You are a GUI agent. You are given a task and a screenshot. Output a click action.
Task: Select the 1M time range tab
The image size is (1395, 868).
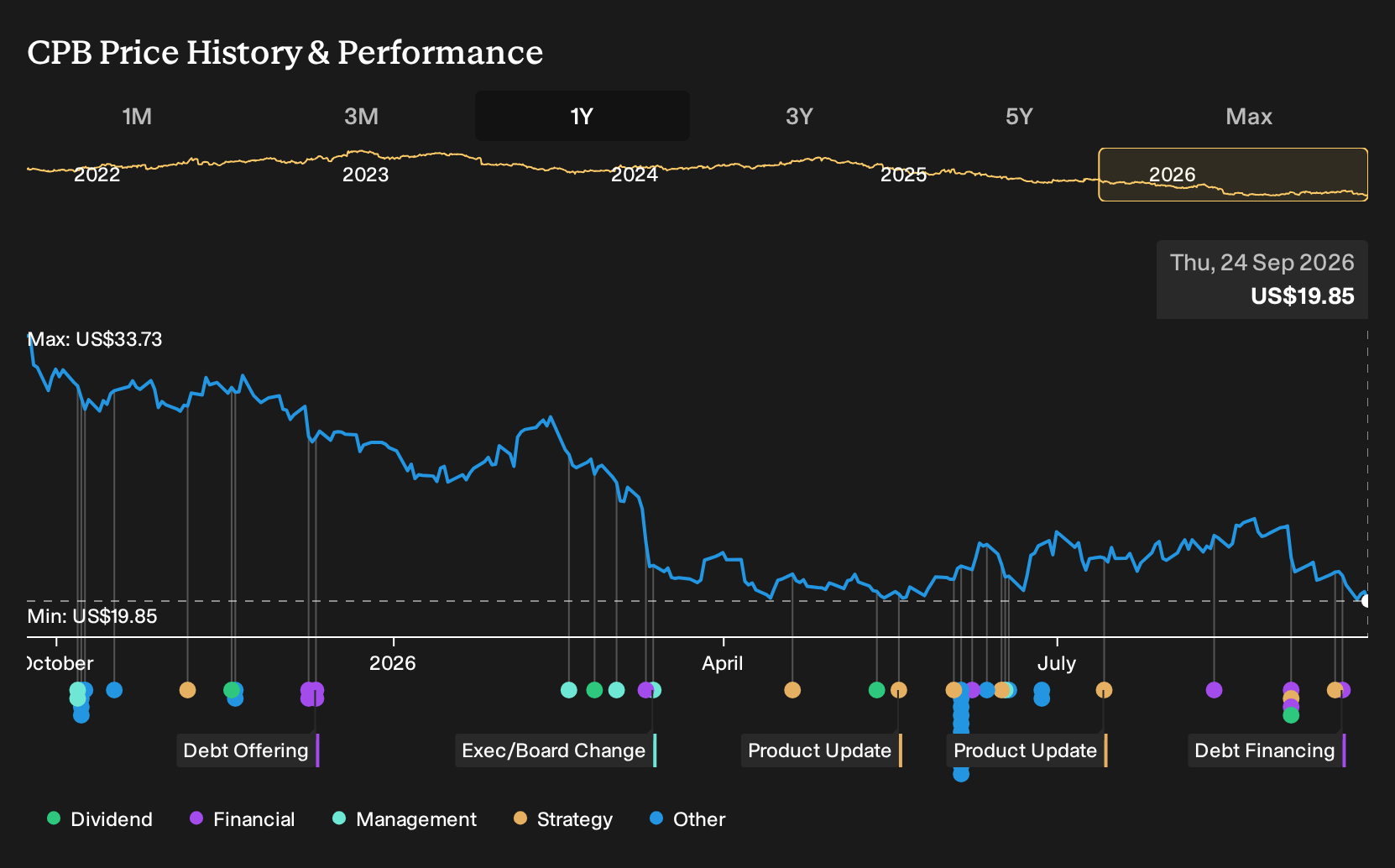(137, 117)
